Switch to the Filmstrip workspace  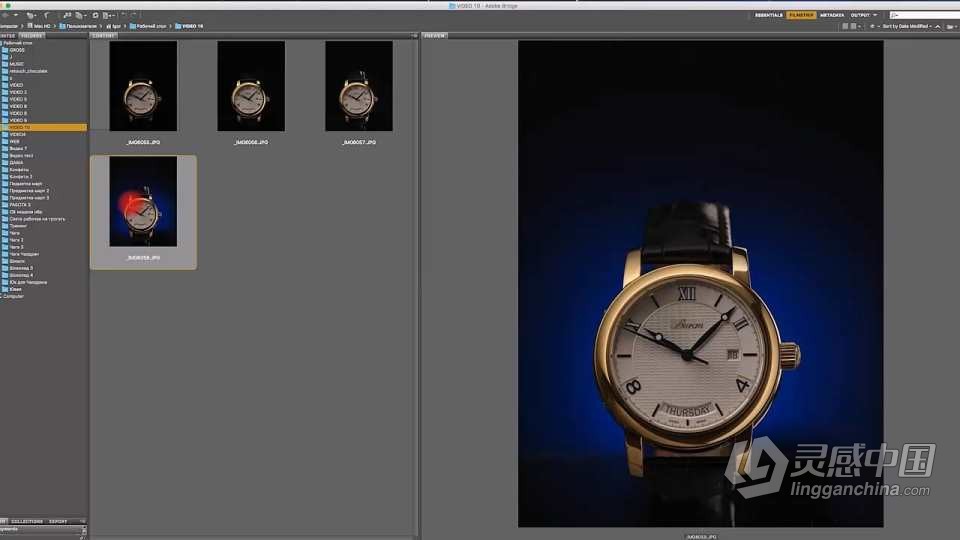801,15
